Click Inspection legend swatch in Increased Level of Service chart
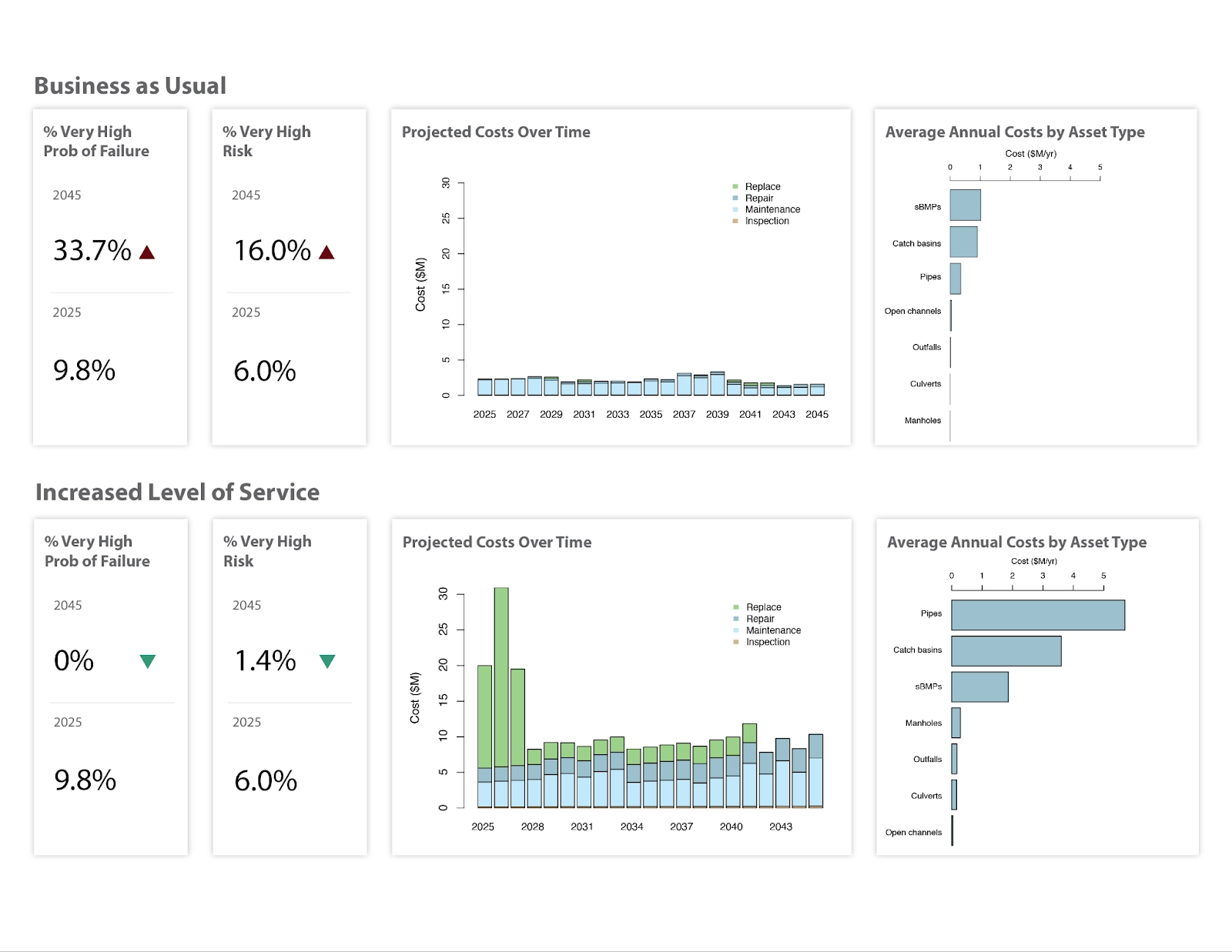 tap(736, 642)
